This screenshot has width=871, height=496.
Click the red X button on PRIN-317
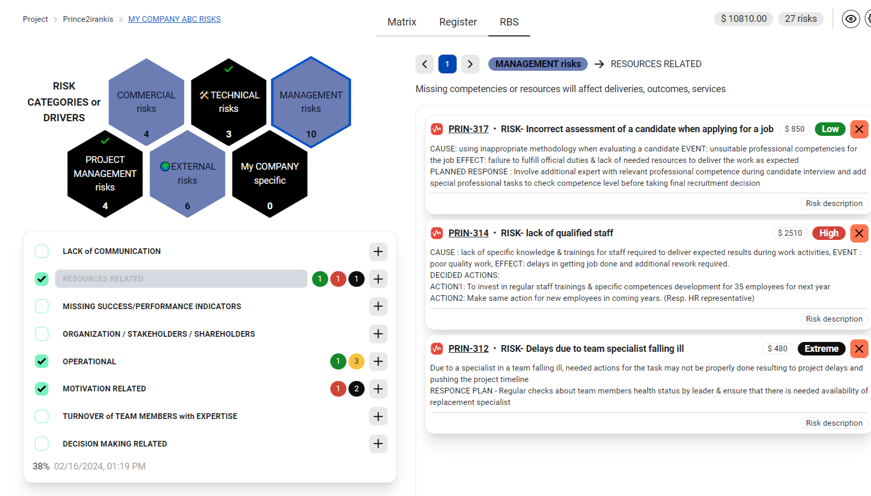[859, 129]
